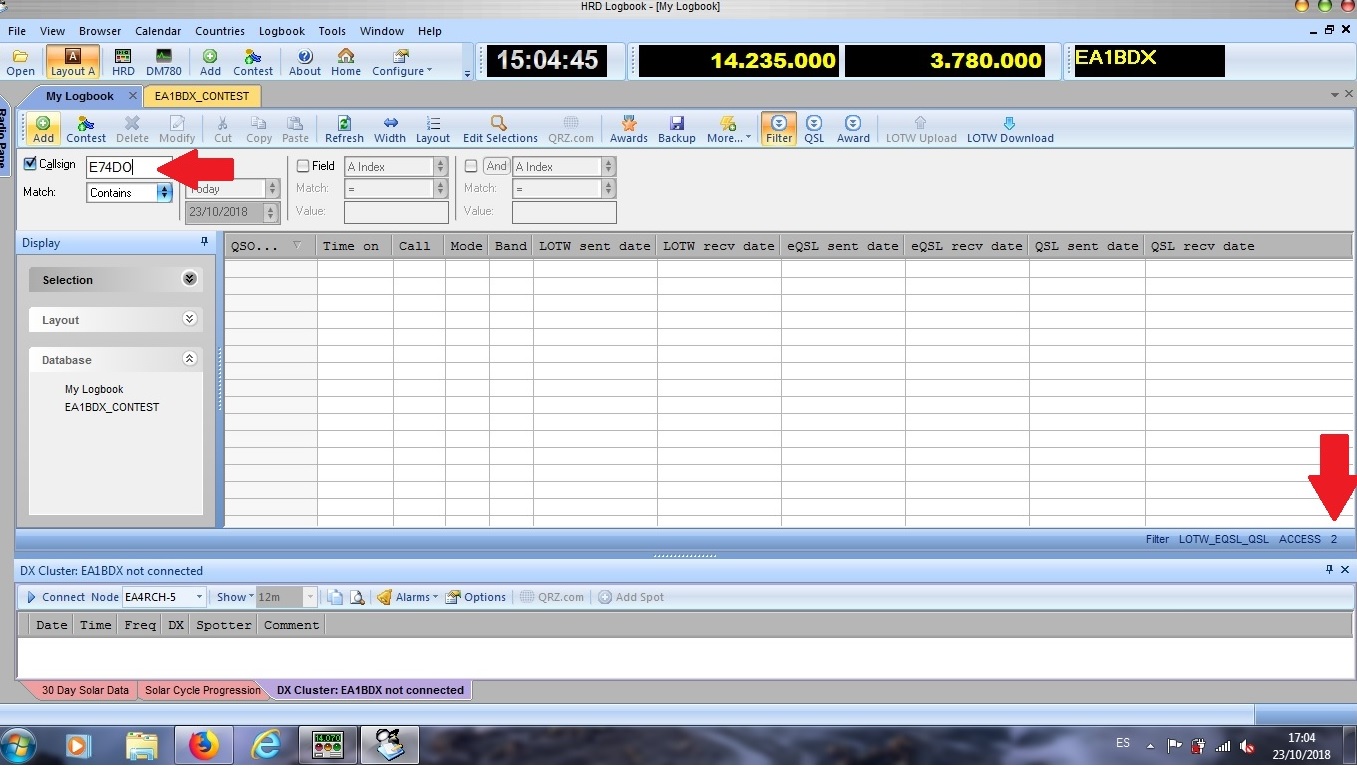Viewport: 1357px width, 771px height.
Task: Switch to the Solar Cycle Progression tab
Action: point(203,690)
